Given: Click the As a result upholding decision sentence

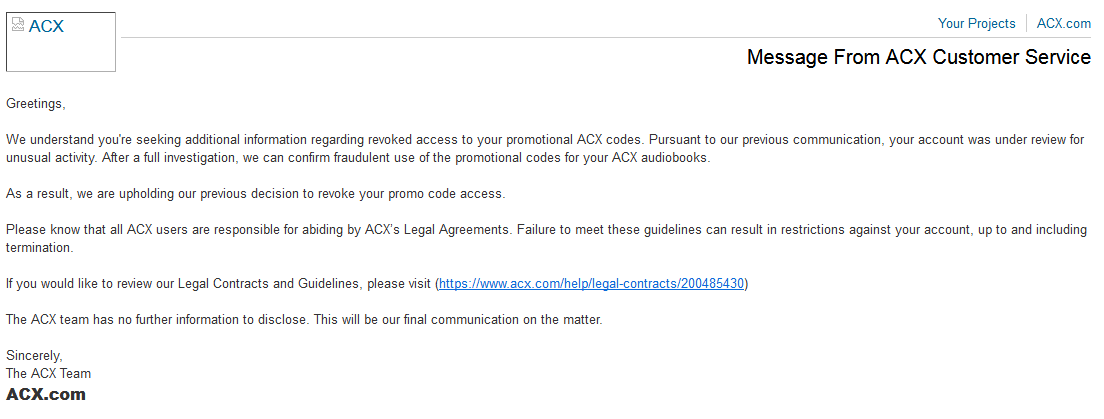Looking at the screenshot, I should point(256,194).
